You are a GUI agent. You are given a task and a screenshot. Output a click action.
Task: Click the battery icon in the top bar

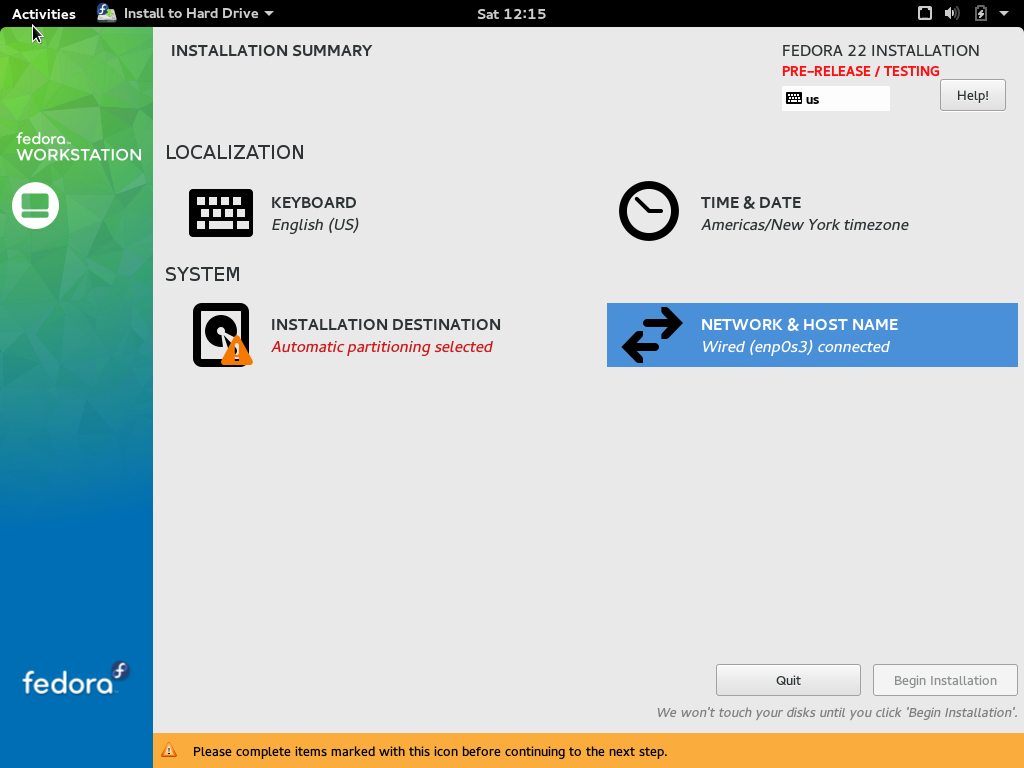point(981,13)
